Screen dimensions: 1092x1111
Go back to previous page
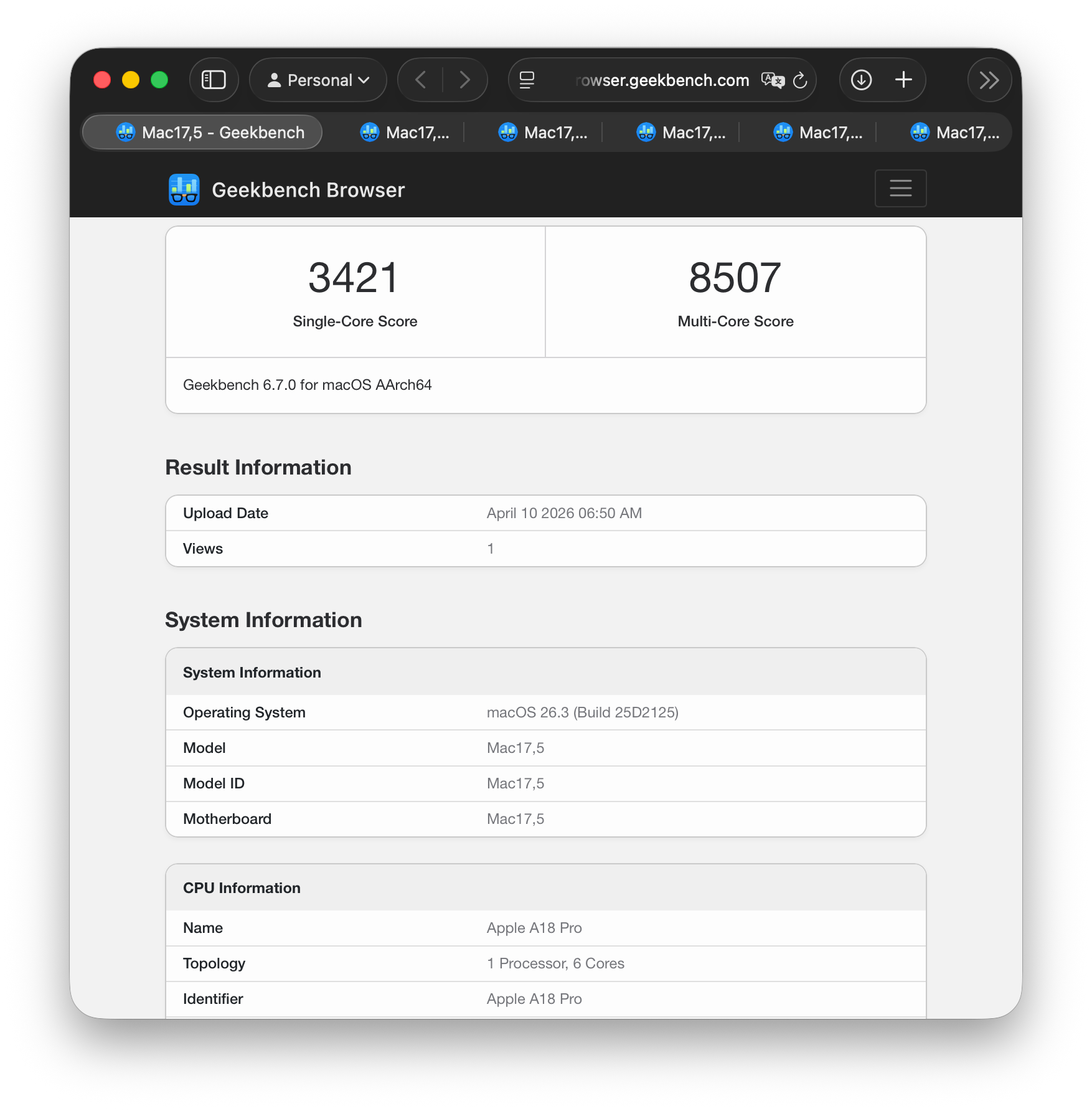(x=421, y=80)
